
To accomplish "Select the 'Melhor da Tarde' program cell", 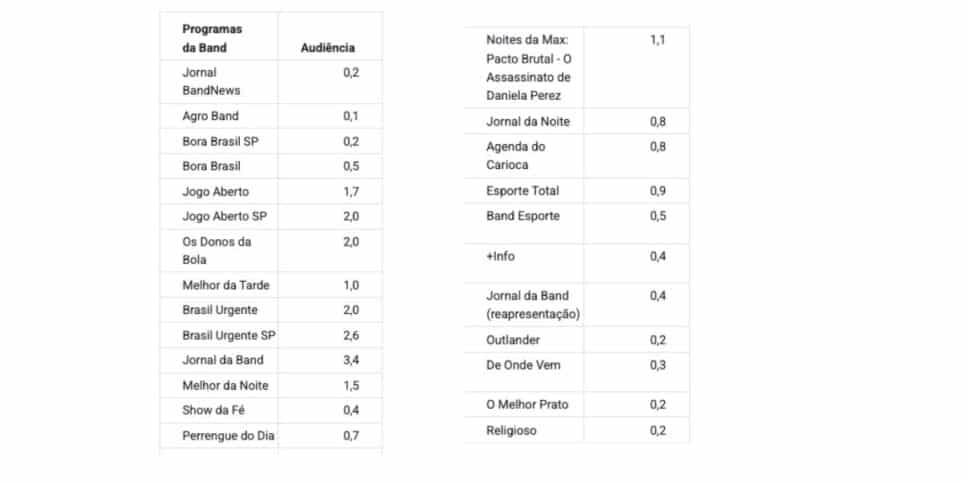I will pos(225,285).
